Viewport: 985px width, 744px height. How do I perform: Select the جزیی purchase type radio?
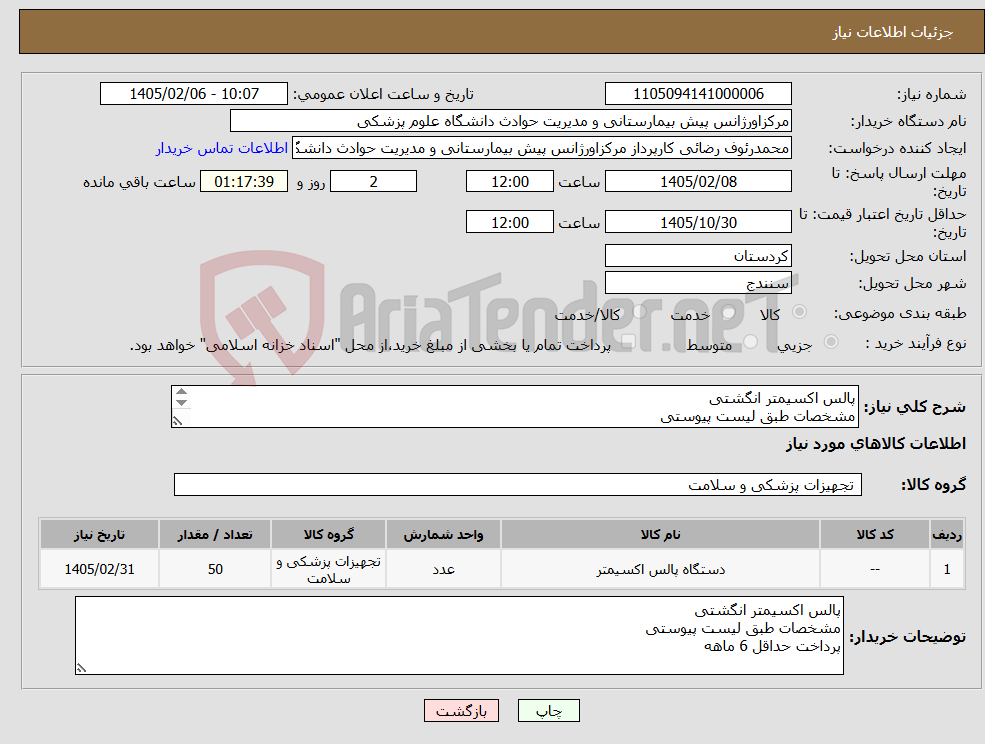[x=830, y=342]
